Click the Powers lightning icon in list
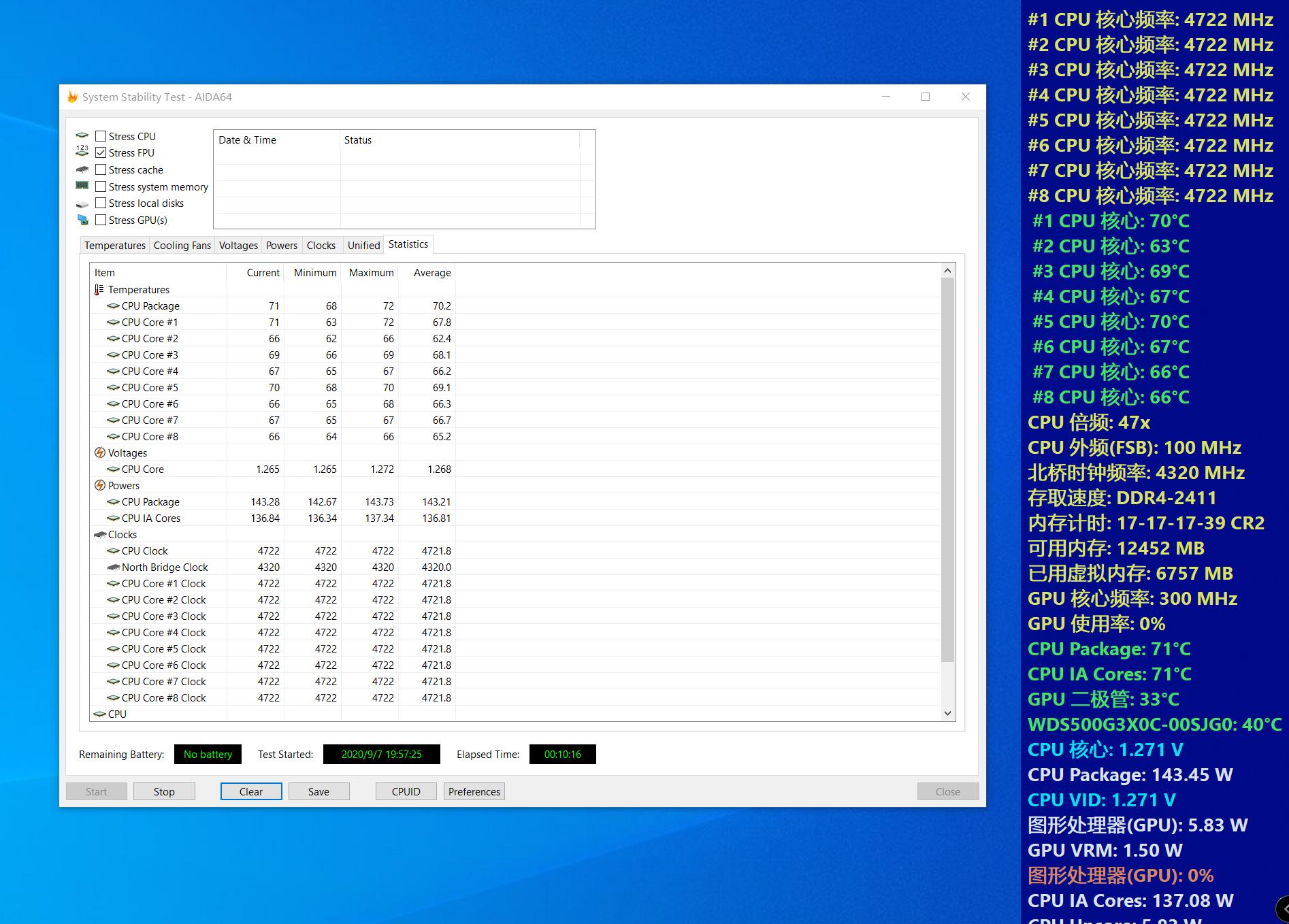 99,486
